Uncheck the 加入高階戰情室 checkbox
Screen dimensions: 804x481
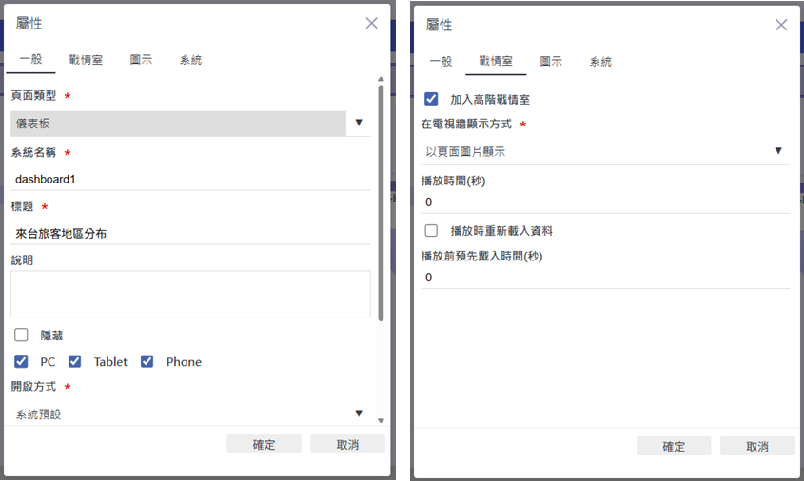431,99
